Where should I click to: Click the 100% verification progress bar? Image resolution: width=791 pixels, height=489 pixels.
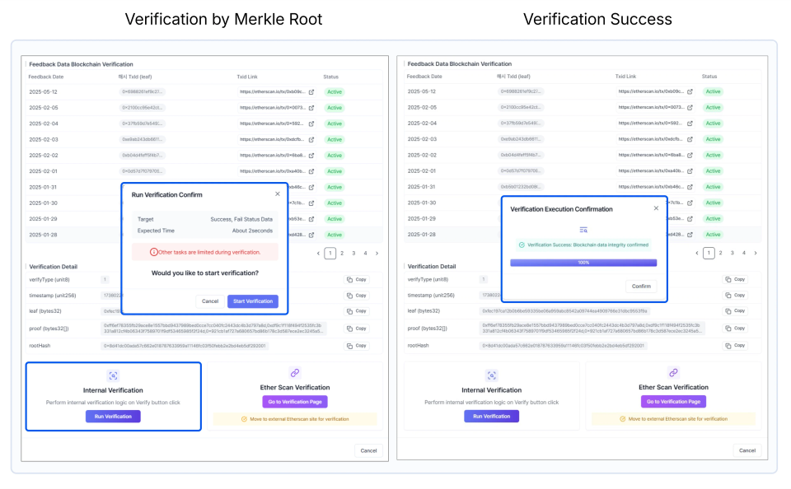[x=583, y=263]
